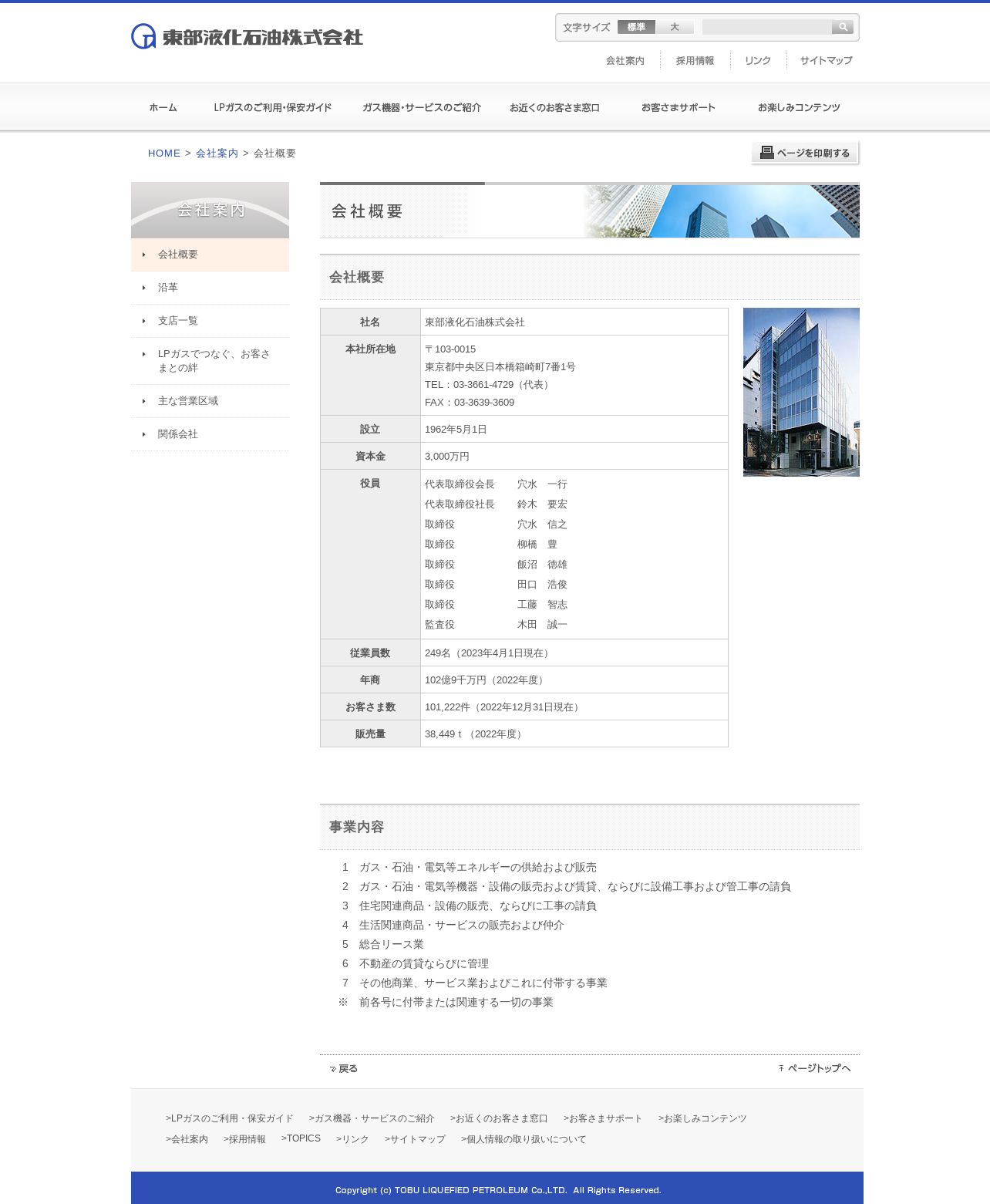Select 支店一覧 in the sidebar
The height and width of the screenshot is (1204, 990).
(x=210, y=321)
